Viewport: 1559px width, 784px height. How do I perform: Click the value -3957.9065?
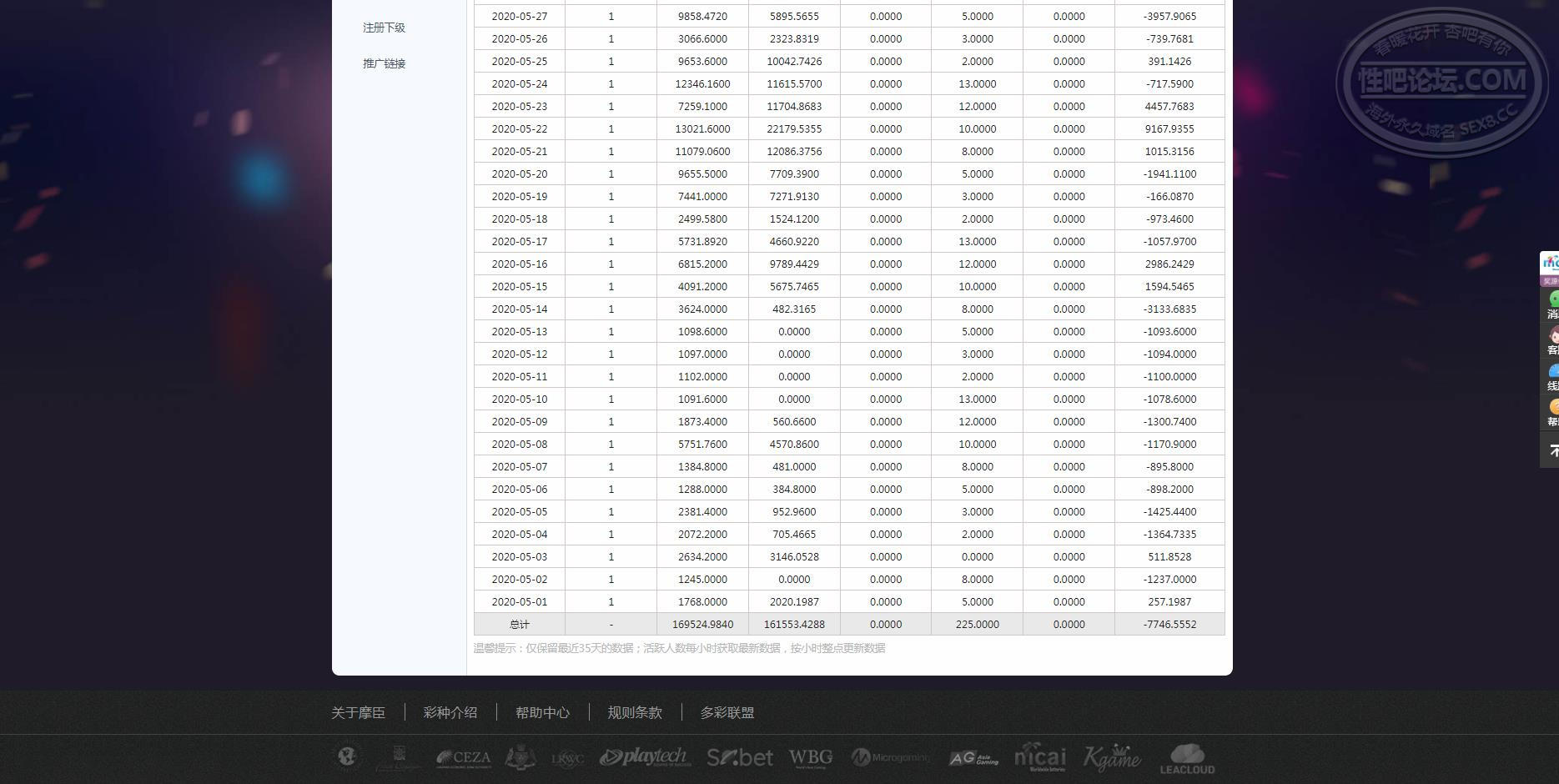pos(1169,16)
